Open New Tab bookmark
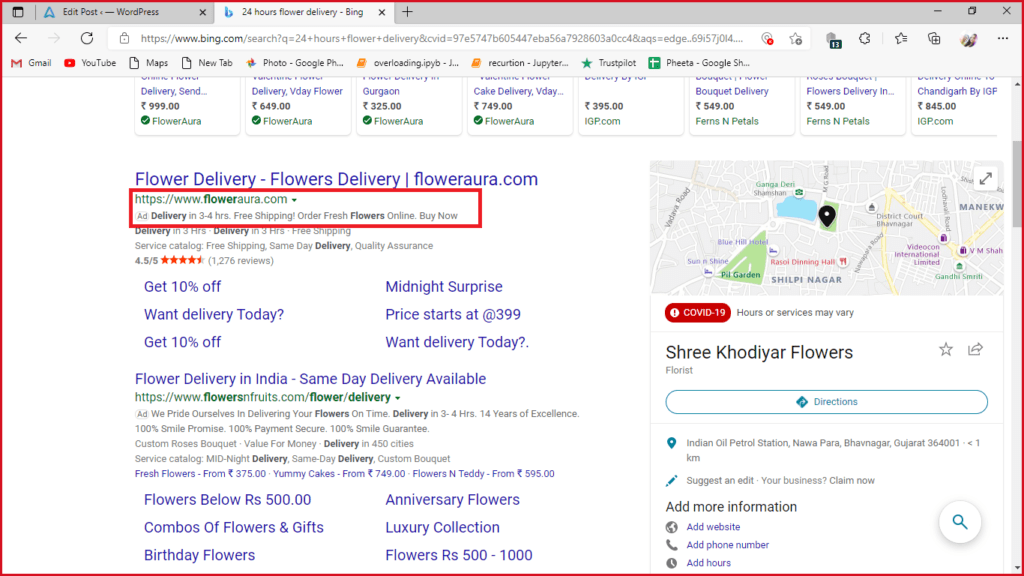The image size is (1024, 576). pos(207,63)
